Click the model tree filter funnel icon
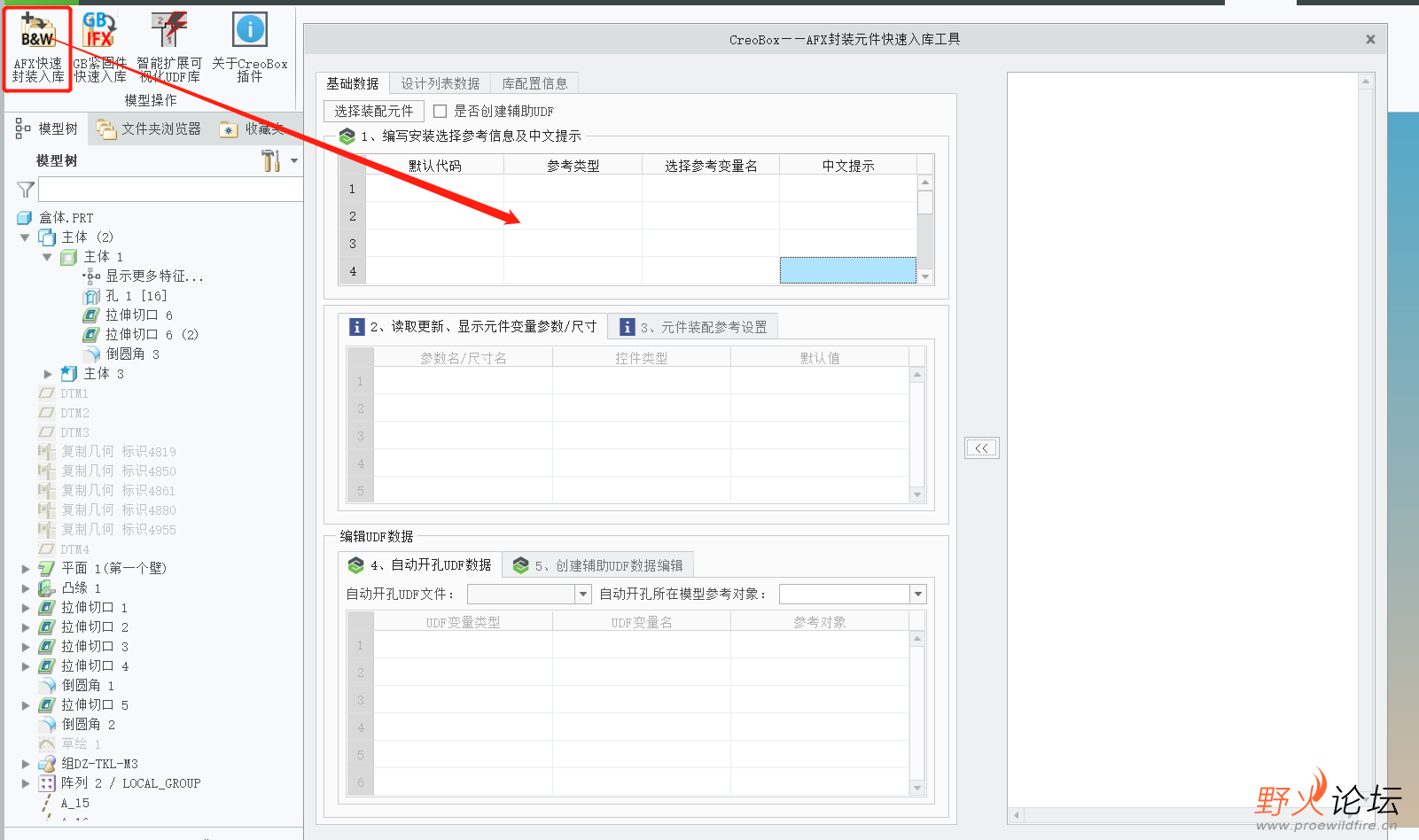The width and height of the screenshot is (1419, 840). [26, 190]
